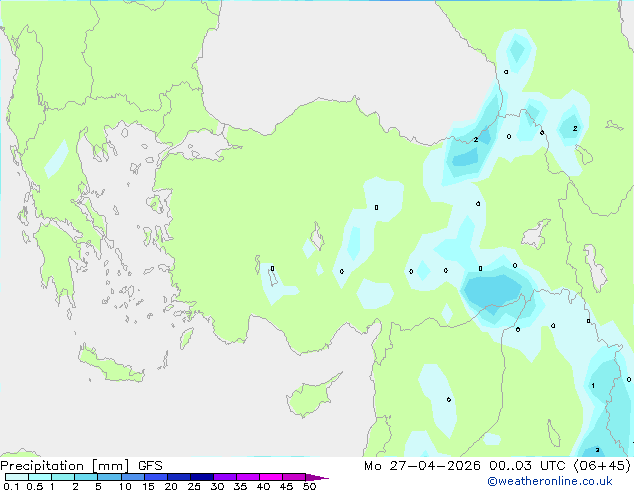The image size is (634, 490).
Task: Choose the 25–30 mm navy legend swatch
Action: [x=202, y=477]
